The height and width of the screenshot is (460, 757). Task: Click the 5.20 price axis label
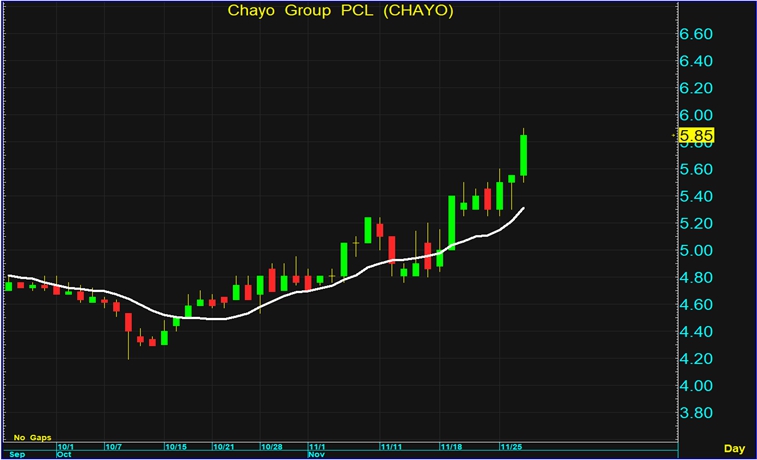click(x=696, y=223)
